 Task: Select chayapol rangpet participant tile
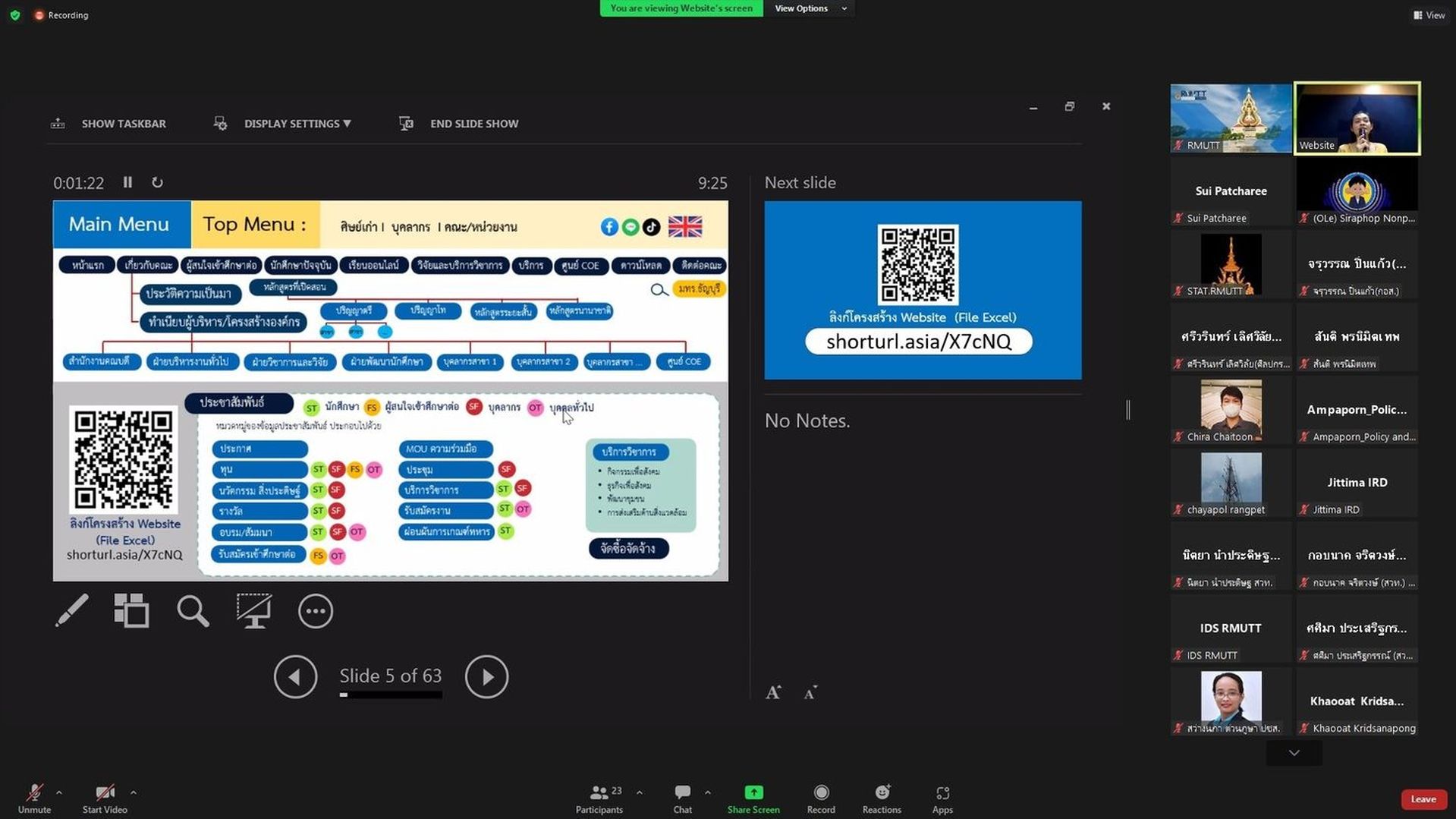pos(1231,483)
